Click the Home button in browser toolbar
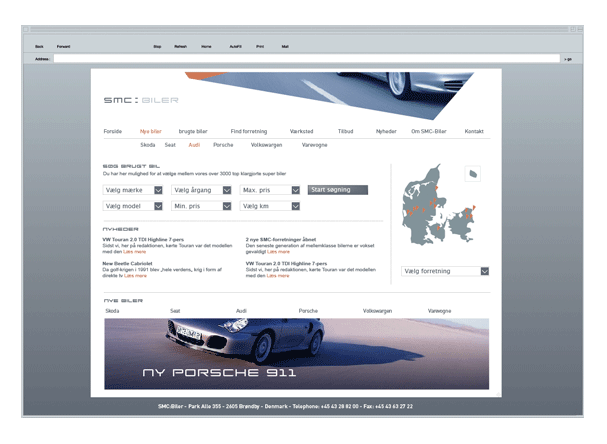Viewport: 607px width, 444px height. click(206, 46)
